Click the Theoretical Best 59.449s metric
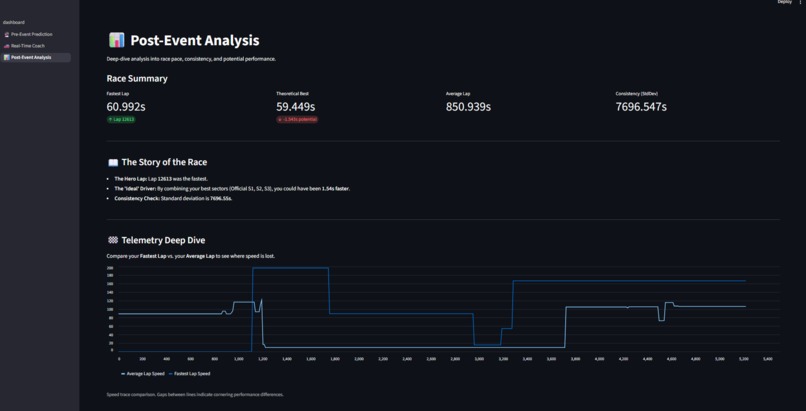The height and width of the screenshot is (411, 806). click(296, 107)
